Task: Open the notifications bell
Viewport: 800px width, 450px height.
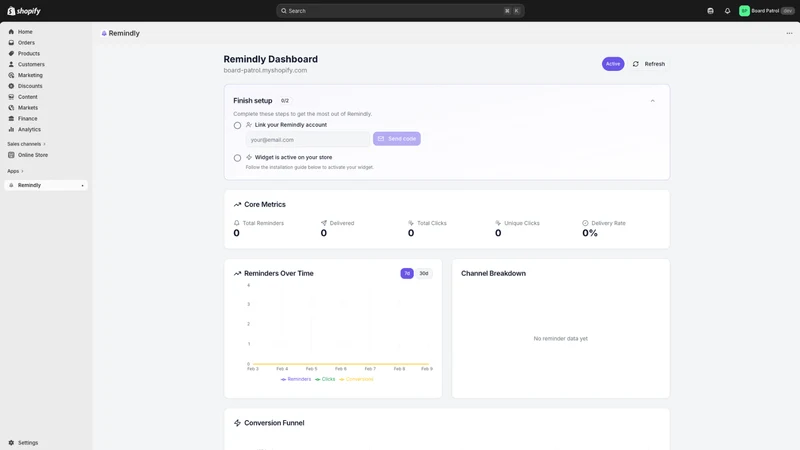Action: [728, 11]
